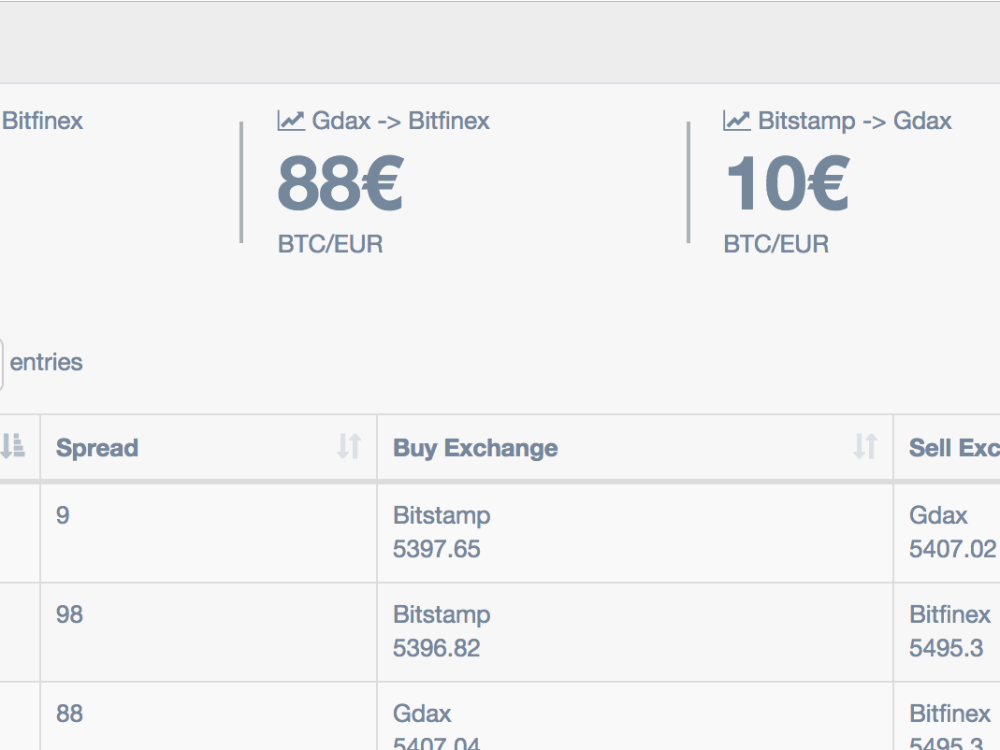The width and height of the screenshot is (1000, 750).
Task: Open Gdax -> Bitfinex link
Action: pos(401,121)
